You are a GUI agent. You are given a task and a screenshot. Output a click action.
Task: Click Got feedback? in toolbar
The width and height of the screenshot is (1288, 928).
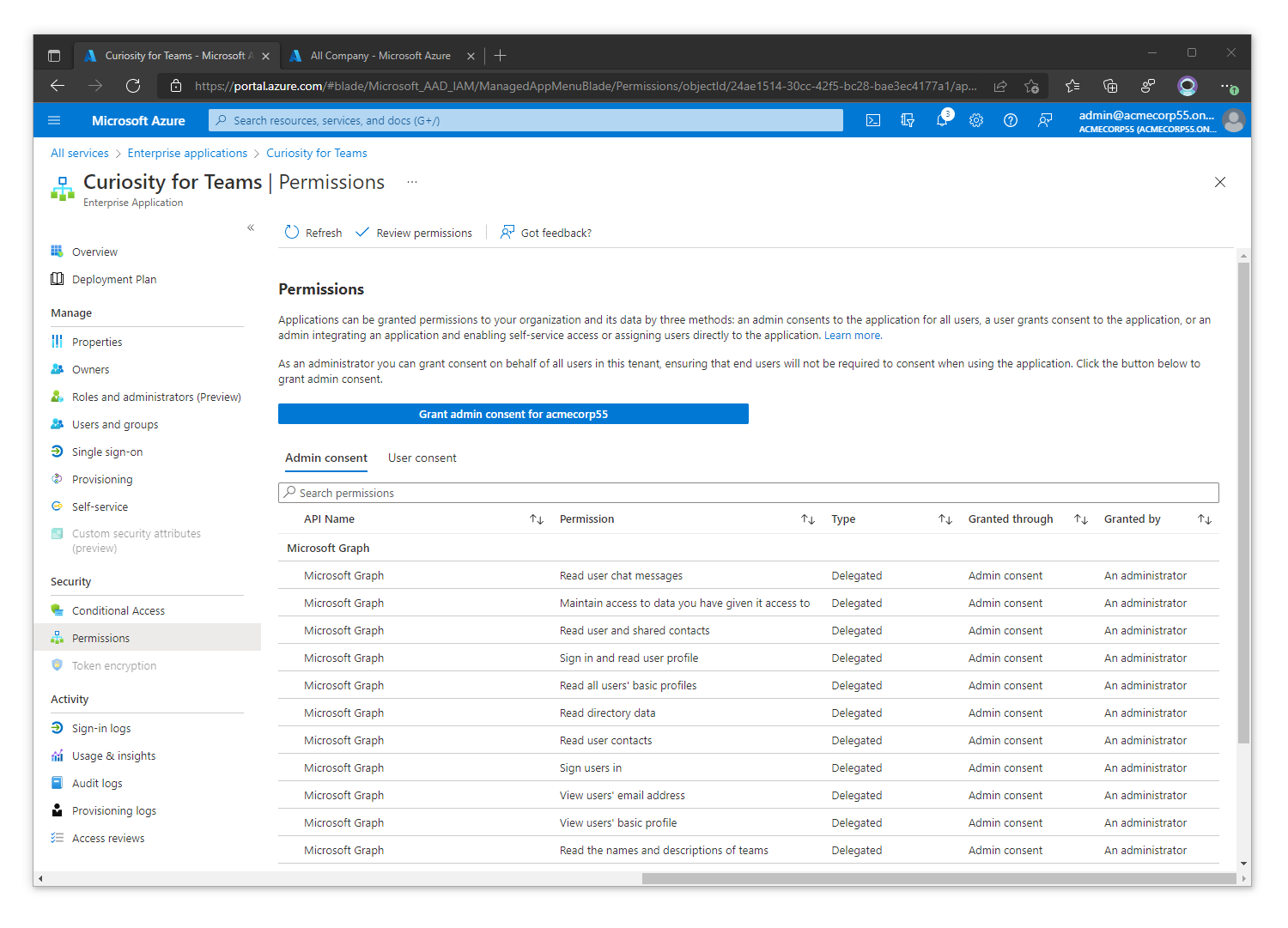[x=546, y=233]
